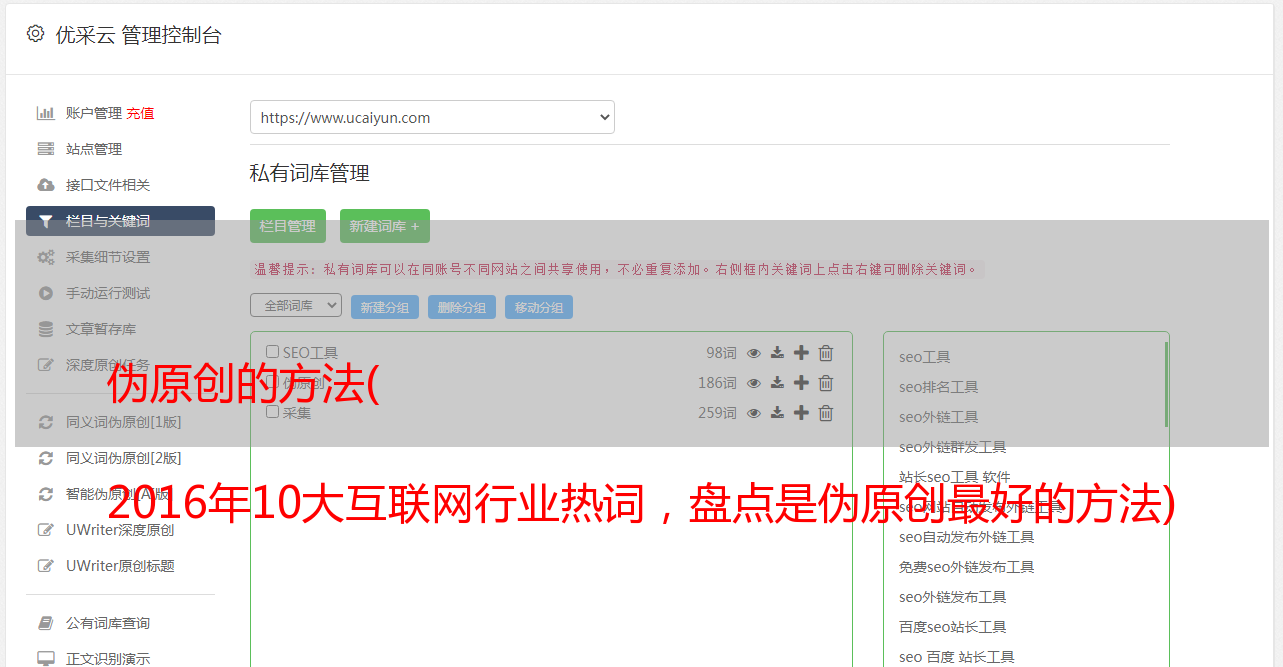View 采集 words with eye icon

[x=754, y=413]
